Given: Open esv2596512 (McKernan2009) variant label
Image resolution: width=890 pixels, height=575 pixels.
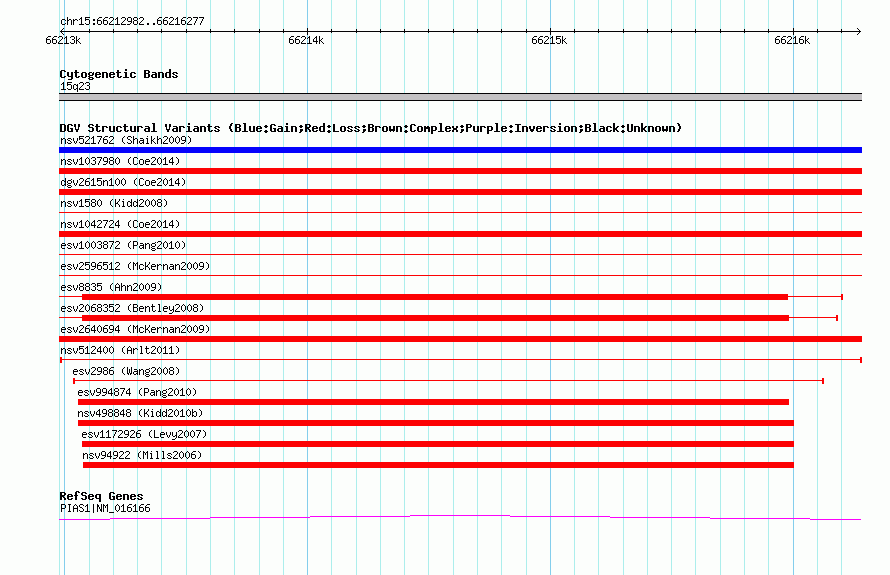Looking at the screenshot, I should [x=135, y=266].
